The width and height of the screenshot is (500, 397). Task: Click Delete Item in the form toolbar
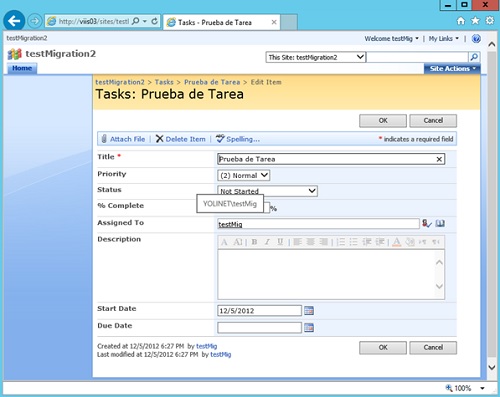tap(181, 139)
